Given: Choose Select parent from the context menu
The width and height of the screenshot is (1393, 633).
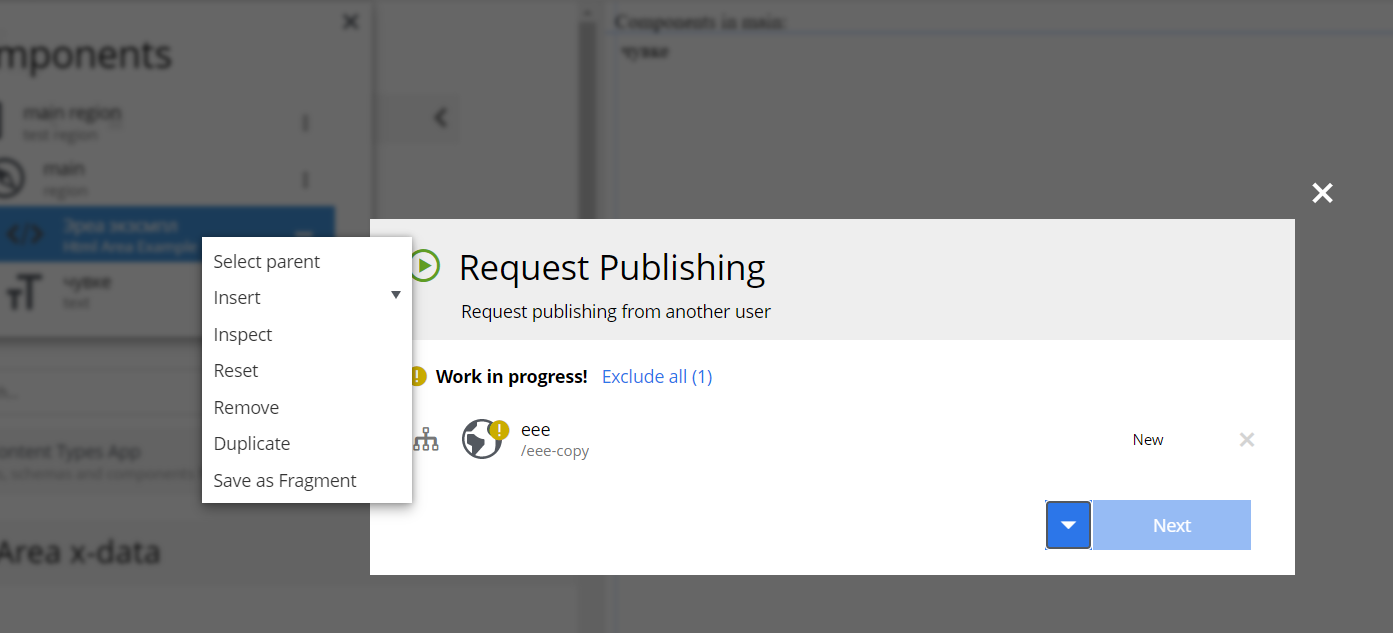Looking at the screenshot, I should [x=267, y=261].
